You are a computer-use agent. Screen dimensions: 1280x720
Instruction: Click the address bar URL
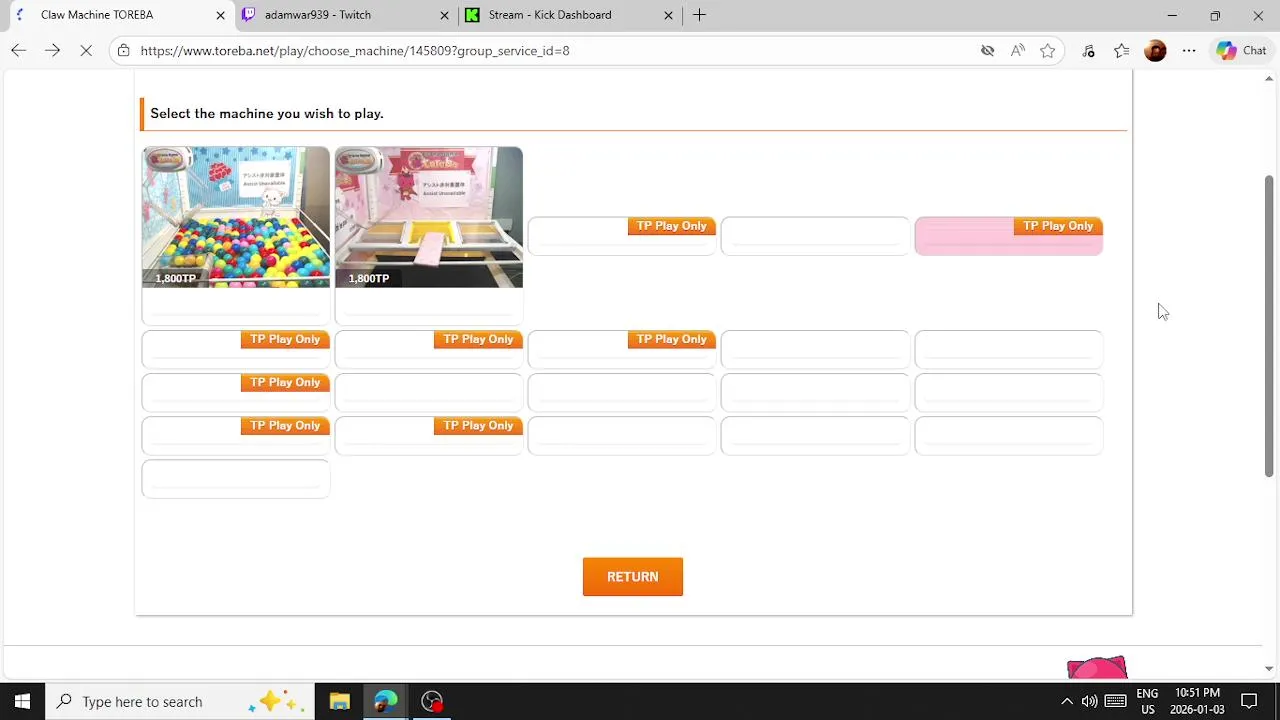point(355,50)
